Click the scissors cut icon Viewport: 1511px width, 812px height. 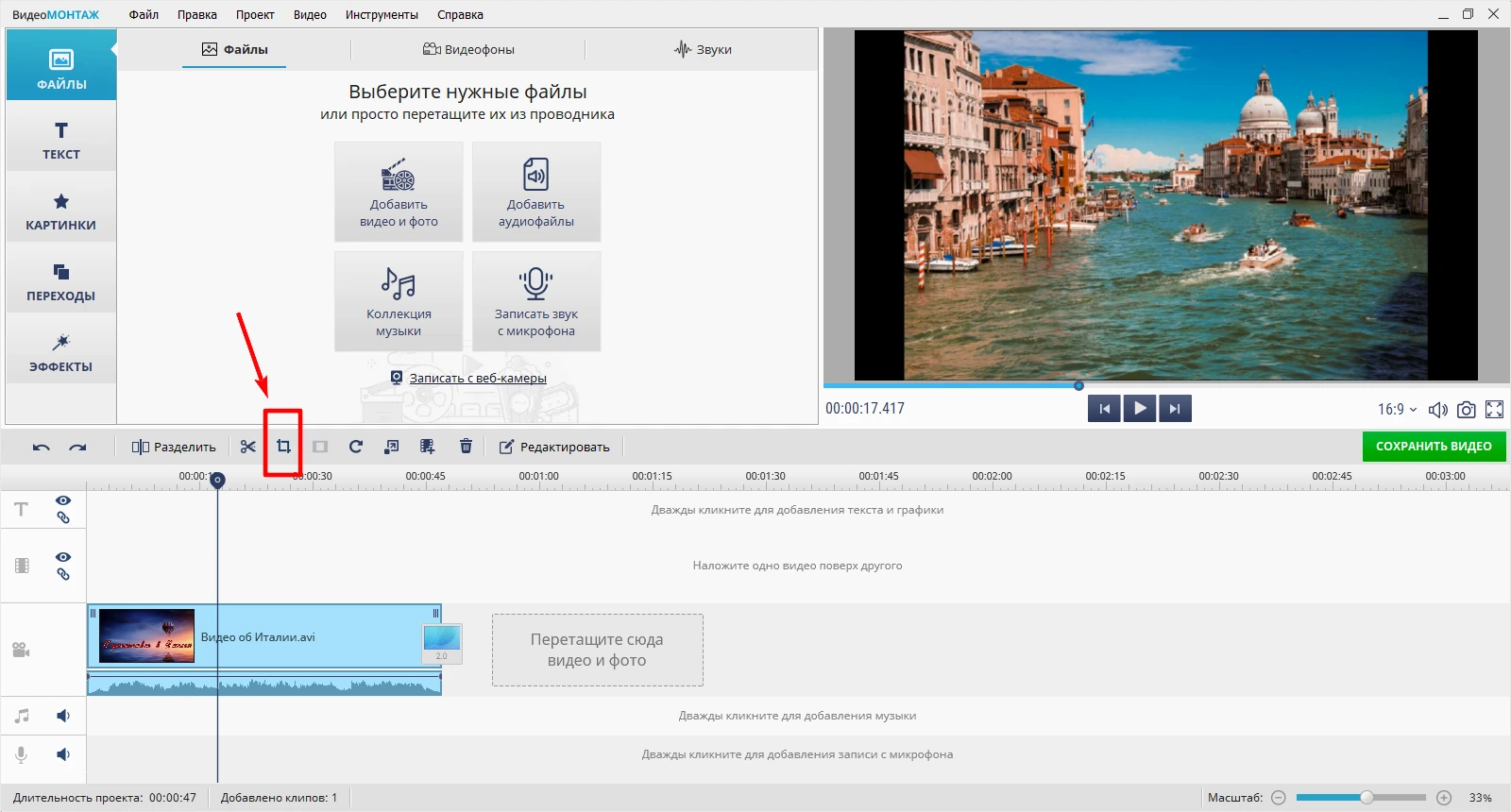(247, 447)
